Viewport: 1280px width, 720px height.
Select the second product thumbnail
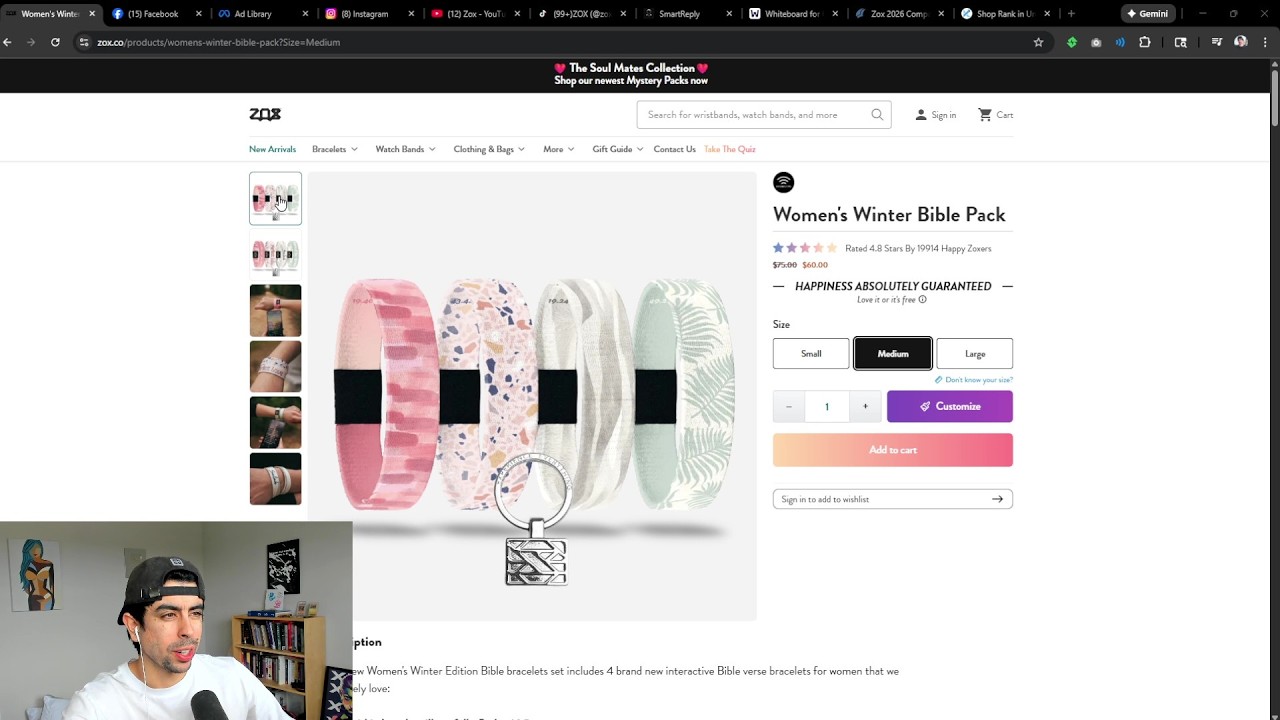[275, 254]
